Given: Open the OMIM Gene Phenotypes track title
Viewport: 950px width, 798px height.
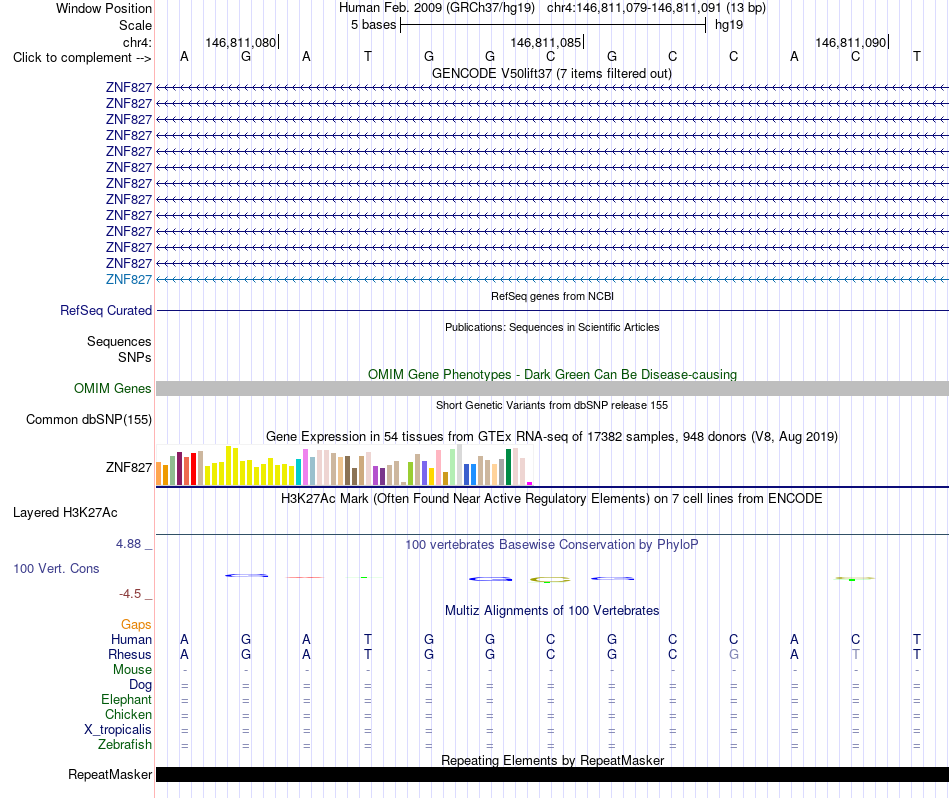Looking at the screenshot, I should pos(552,374).
